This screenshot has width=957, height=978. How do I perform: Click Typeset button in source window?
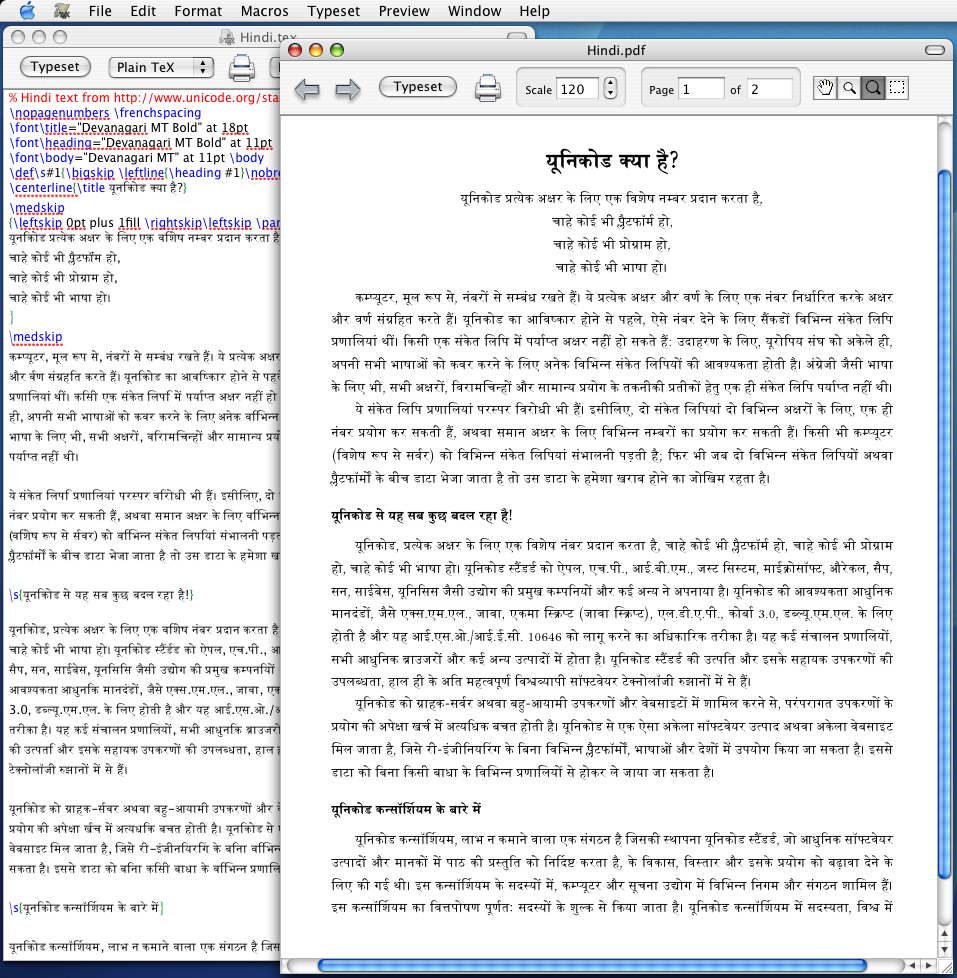tap(55, 67)
